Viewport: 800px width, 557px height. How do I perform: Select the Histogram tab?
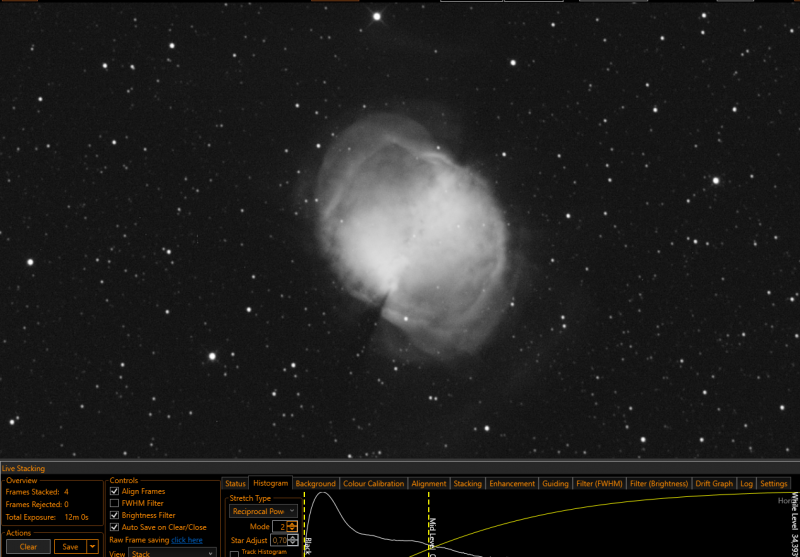click(270, 483)
